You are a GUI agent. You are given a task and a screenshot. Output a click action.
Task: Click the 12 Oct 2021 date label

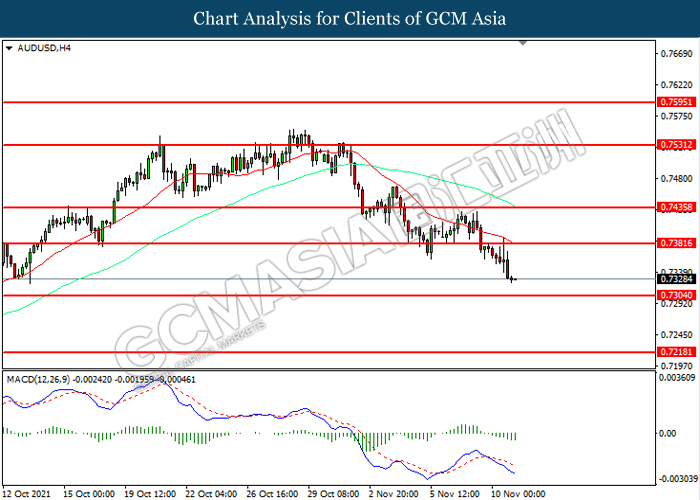point(27,493)
